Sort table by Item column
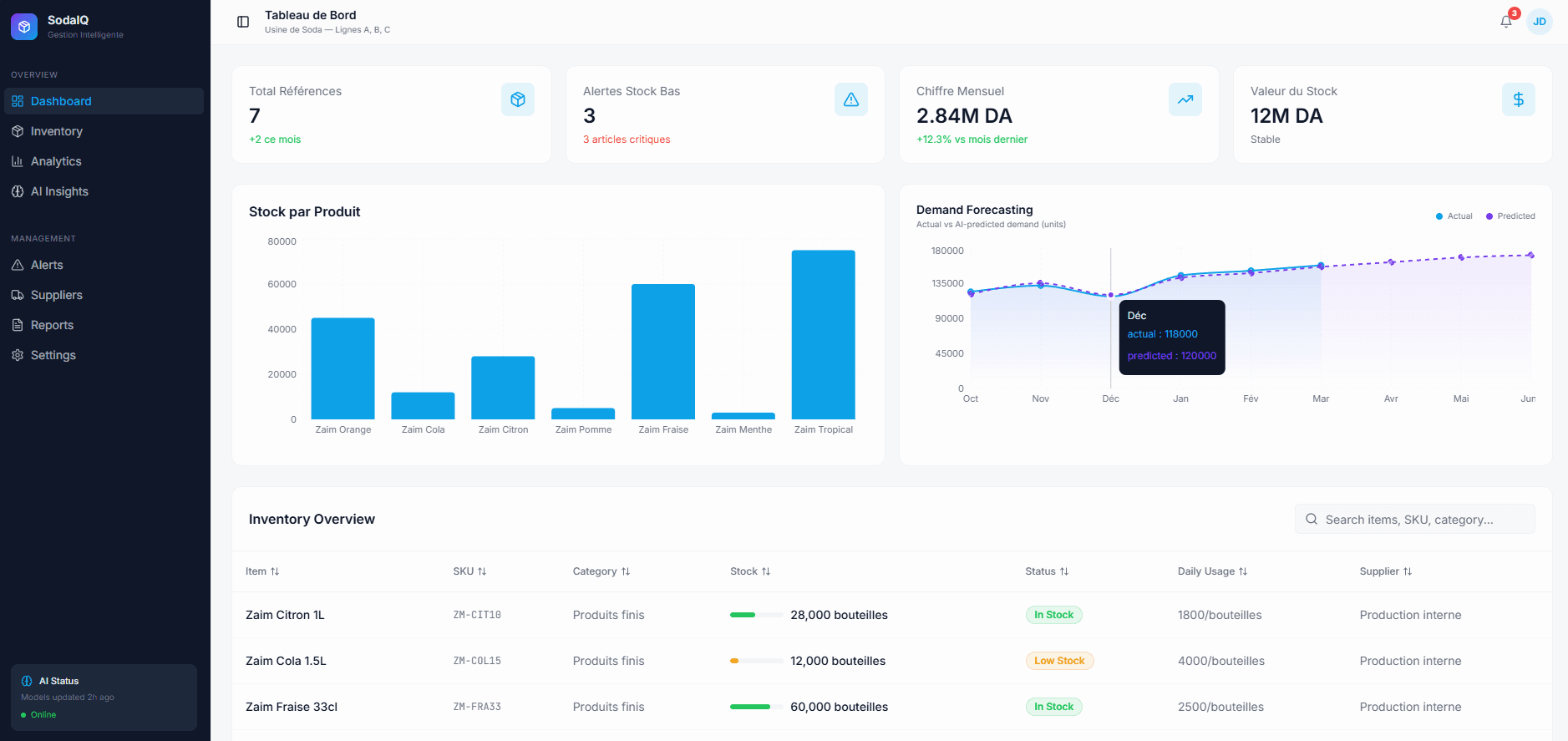1568x741 pixels. coord(262,571)
